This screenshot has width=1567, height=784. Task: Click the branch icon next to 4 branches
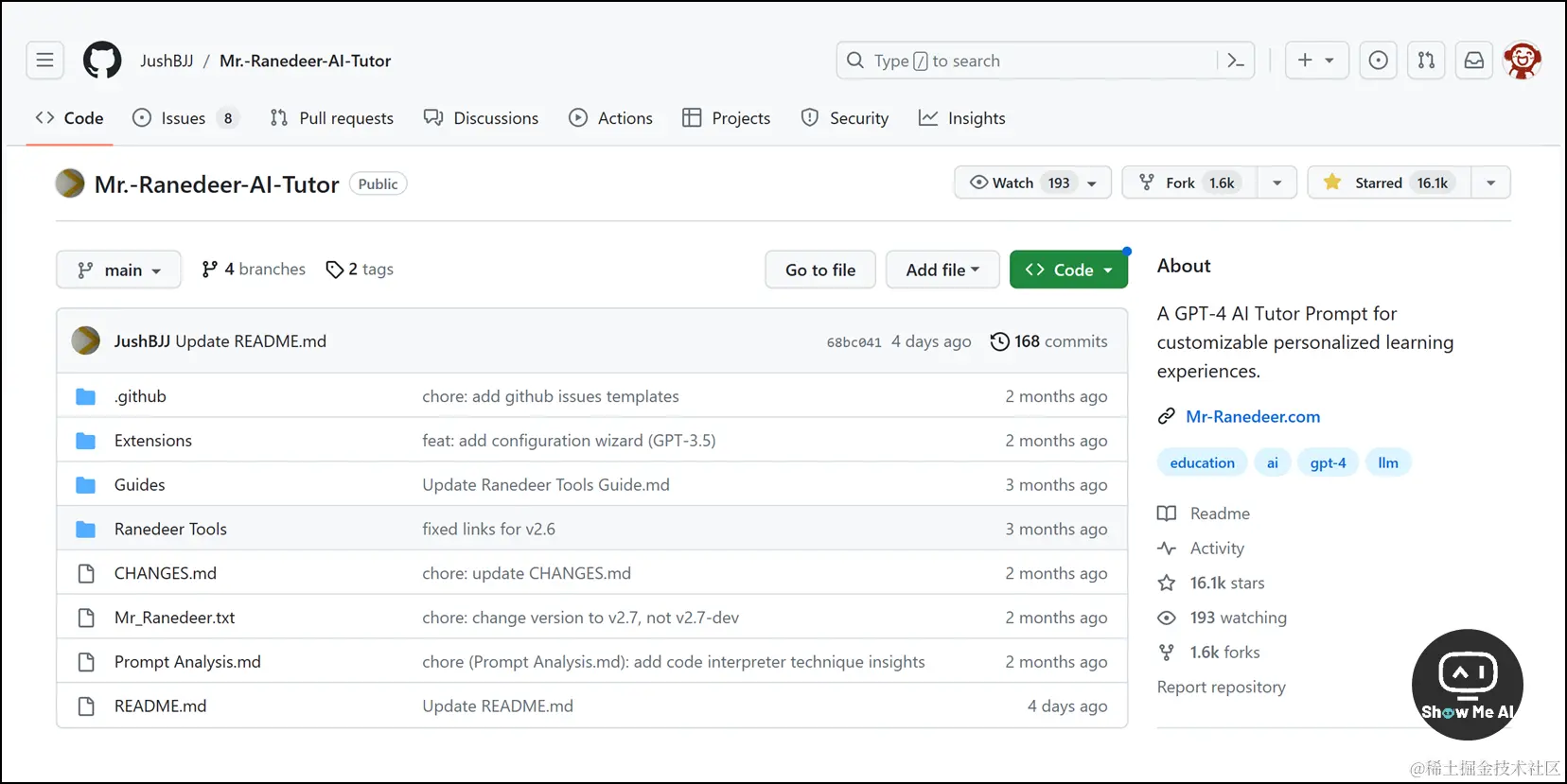[210, 270]
